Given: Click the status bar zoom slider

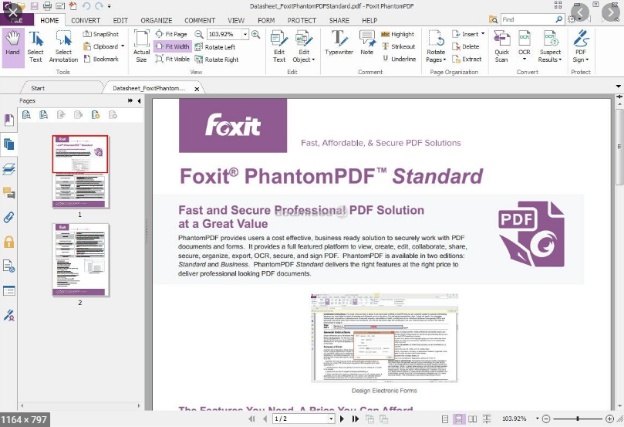Looking at the screenshot, I should pyautogui.click(x=577, y=419).
